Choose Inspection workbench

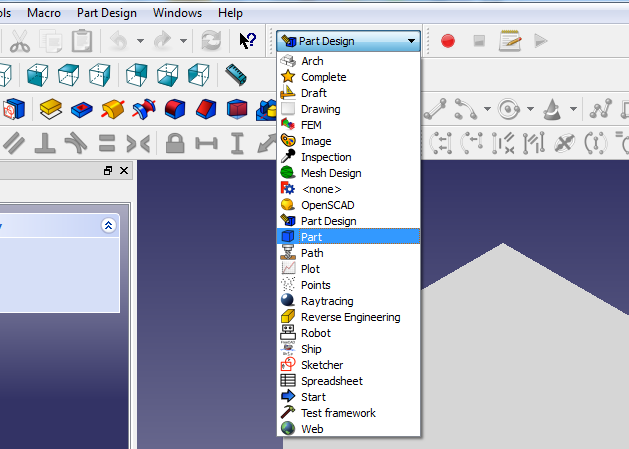coord(348,157)
